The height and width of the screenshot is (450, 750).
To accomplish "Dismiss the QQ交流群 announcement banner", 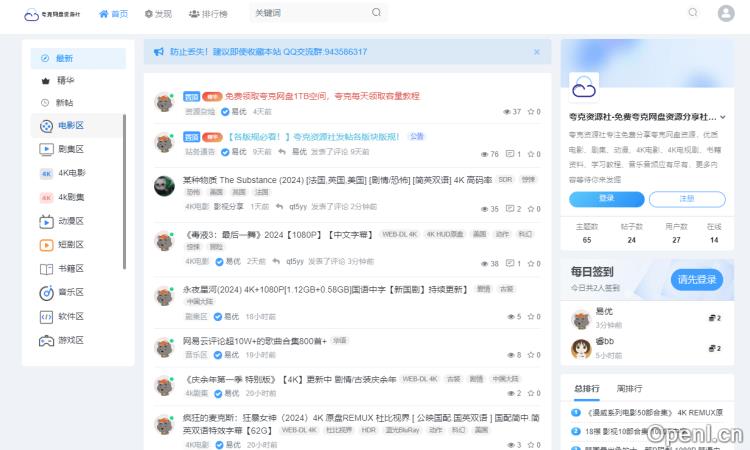I will (x=537, y=52).
